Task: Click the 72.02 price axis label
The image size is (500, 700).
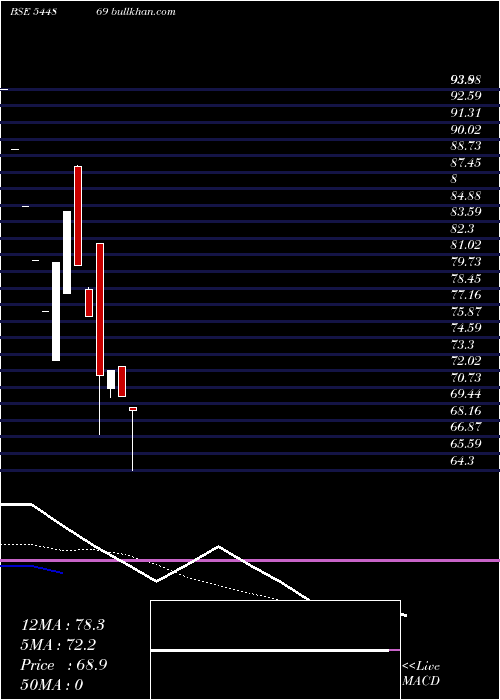Action: (x=466, y=361)
